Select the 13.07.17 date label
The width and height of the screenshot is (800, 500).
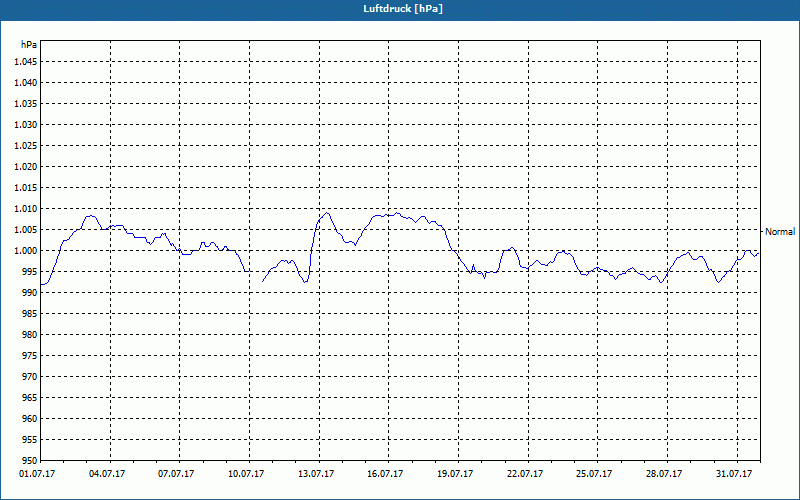(x=316, y=474)
